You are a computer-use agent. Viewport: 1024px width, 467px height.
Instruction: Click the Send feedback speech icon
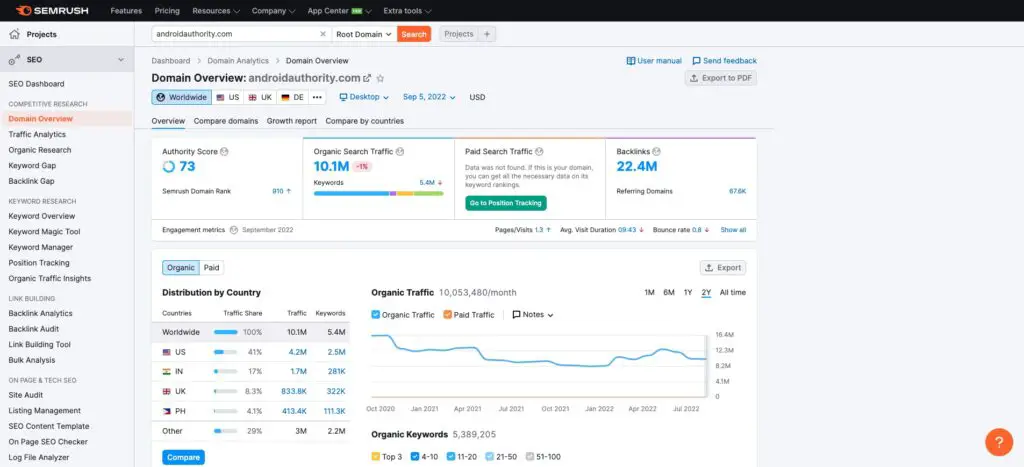point(696,61)
